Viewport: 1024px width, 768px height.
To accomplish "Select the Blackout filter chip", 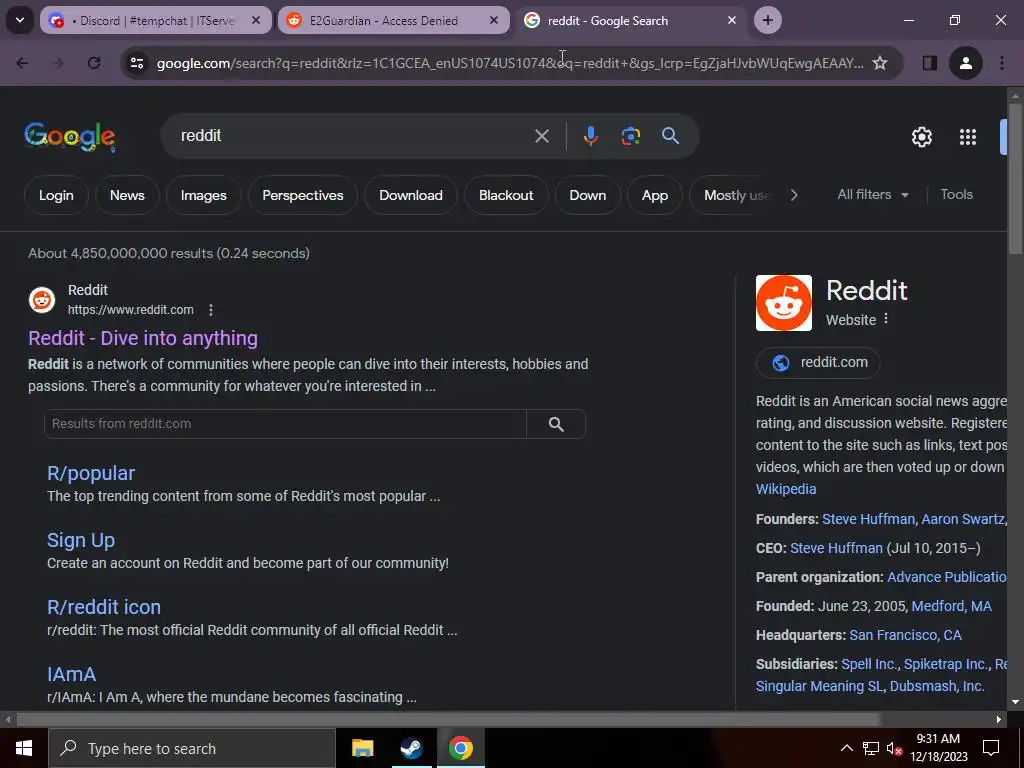I will pyautogui.click(x=506, y=195).
